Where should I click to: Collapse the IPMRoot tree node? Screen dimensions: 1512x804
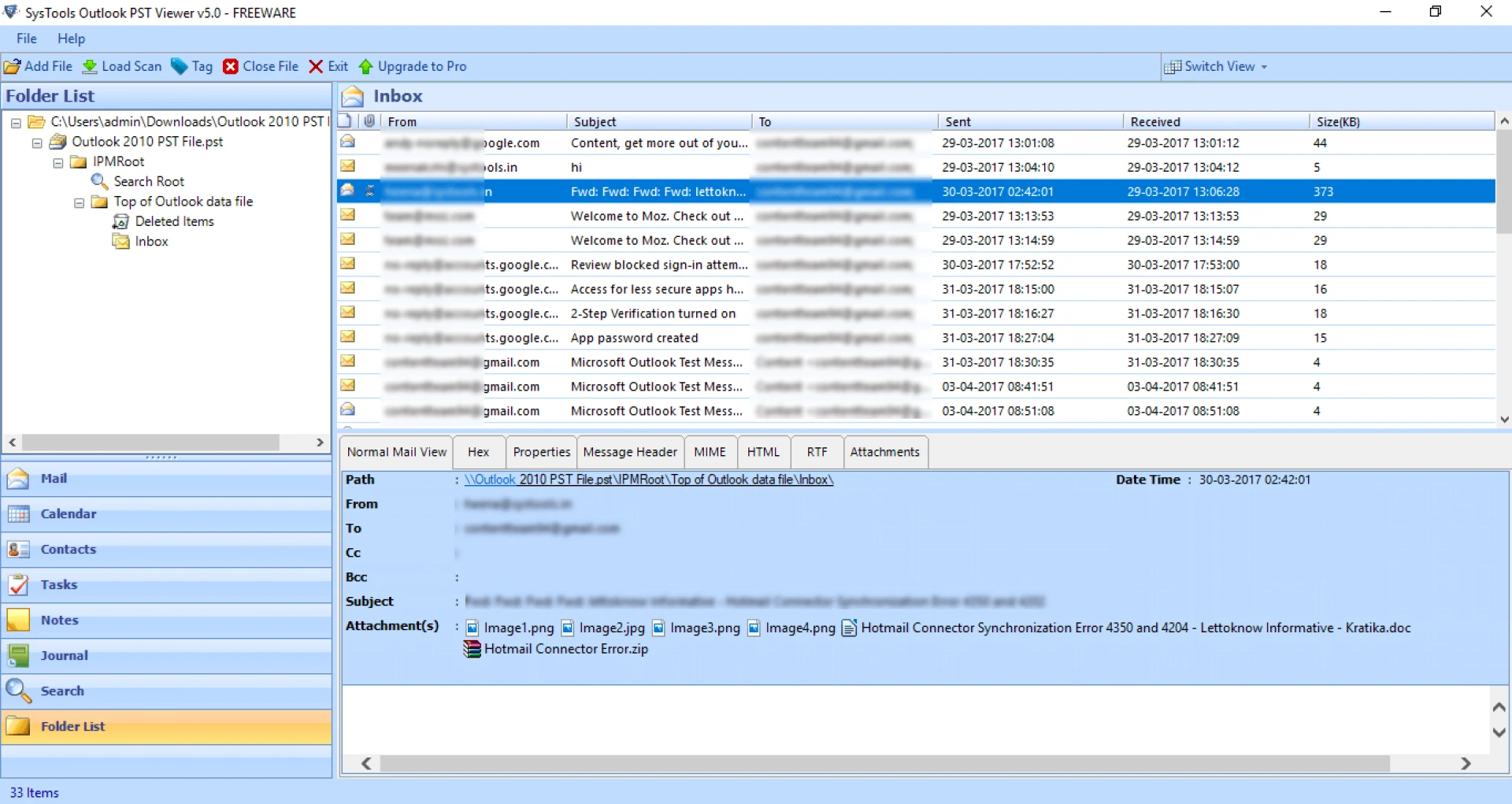57,161
